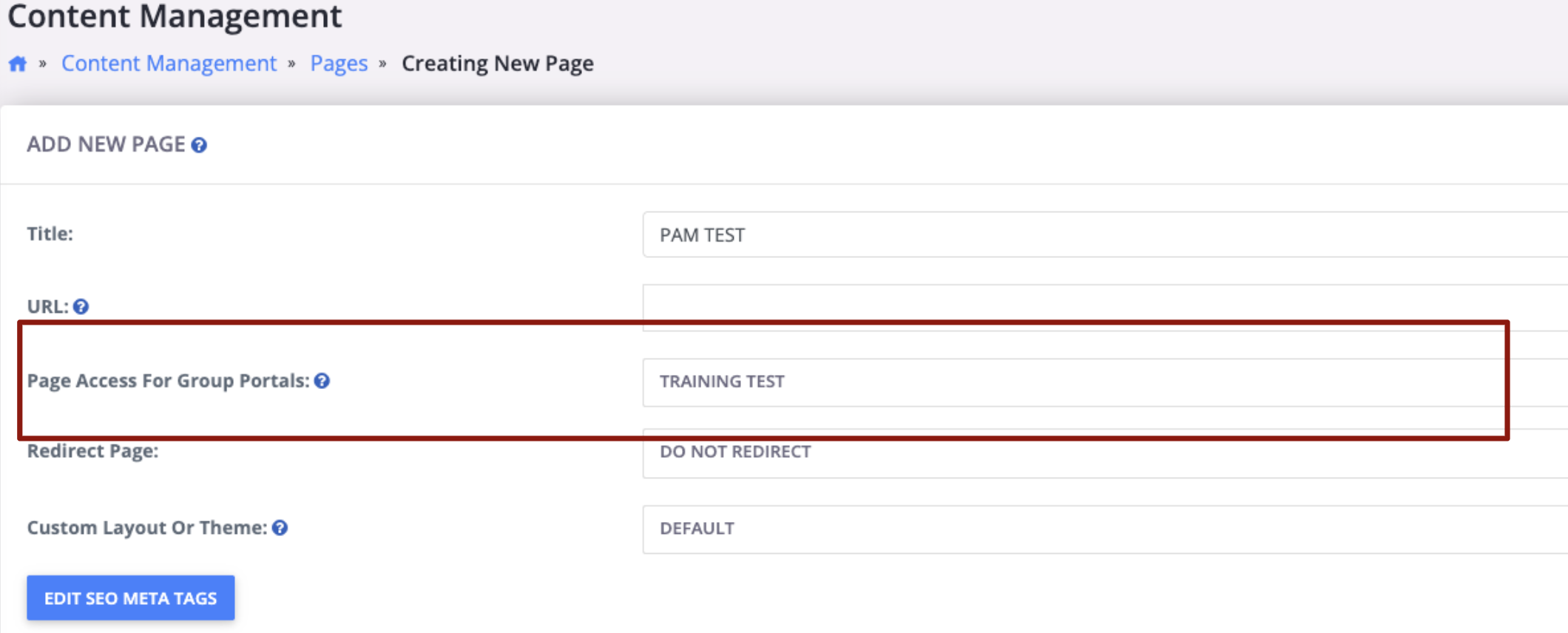The height and width of the screenshot is (633, 1568).
Task: Open Page Access dropdown showing TRAINING TEST
Action: point(1105,382)
